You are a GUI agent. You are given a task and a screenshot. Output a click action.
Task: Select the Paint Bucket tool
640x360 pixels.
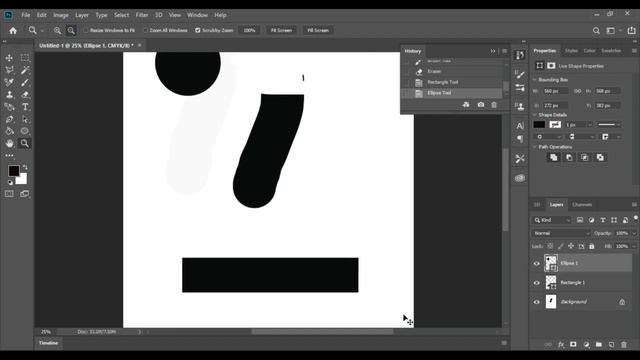(9, 131)
